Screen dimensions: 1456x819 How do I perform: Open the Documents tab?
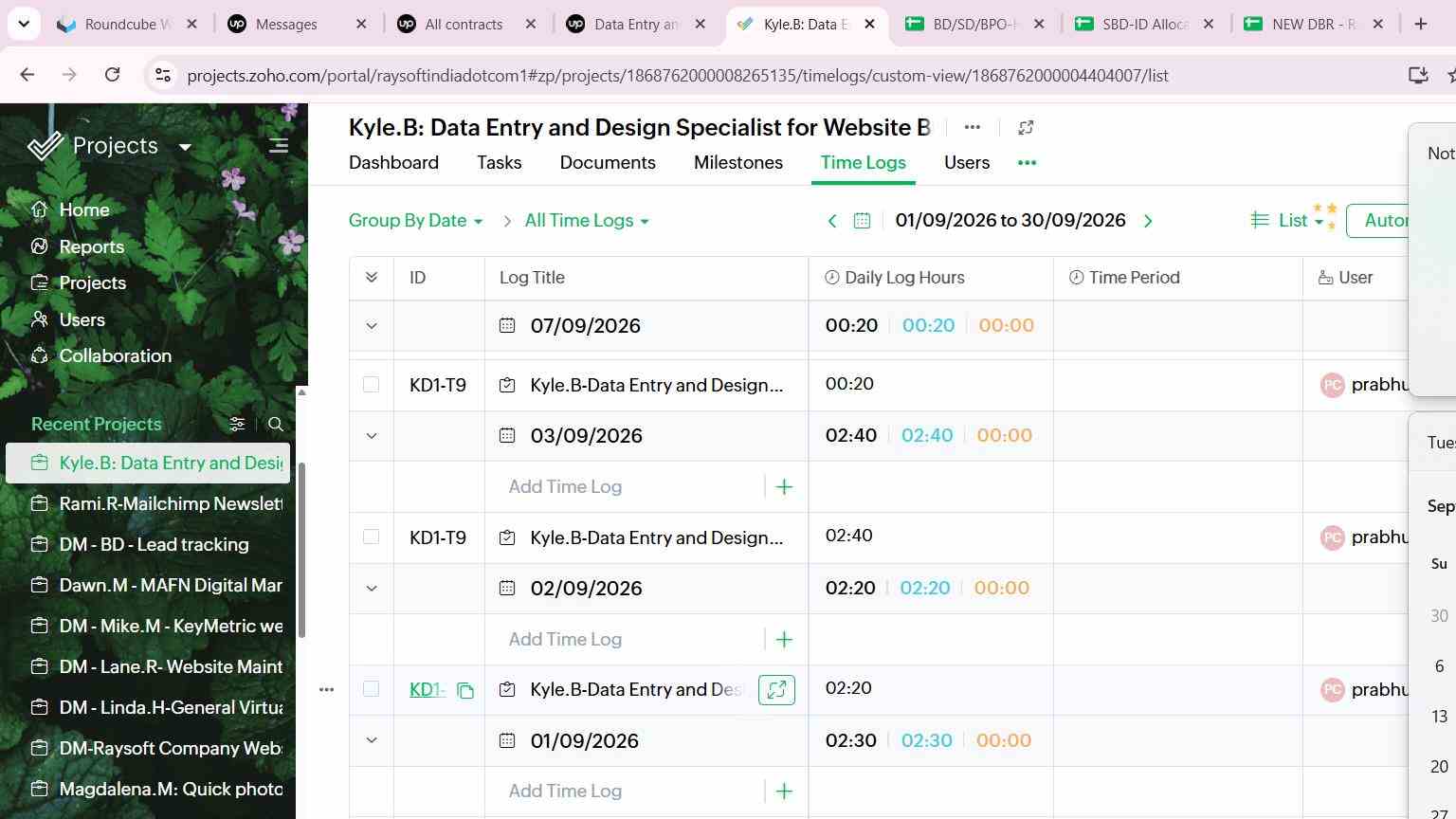coord(608,163)
